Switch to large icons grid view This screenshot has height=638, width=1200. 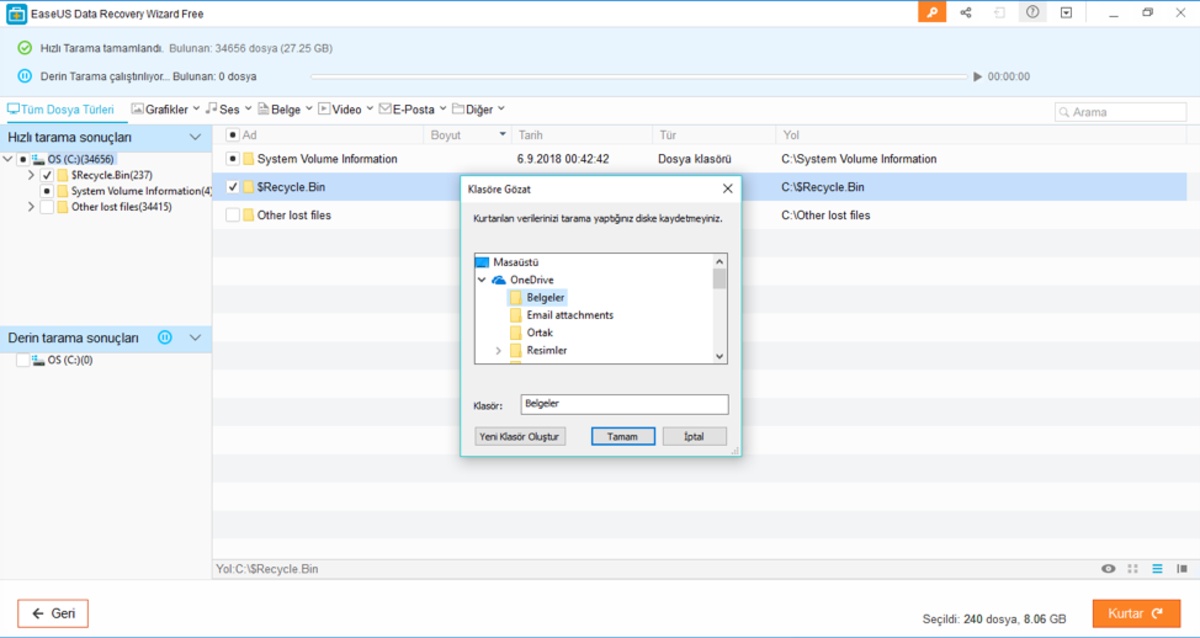(1133, 569)
